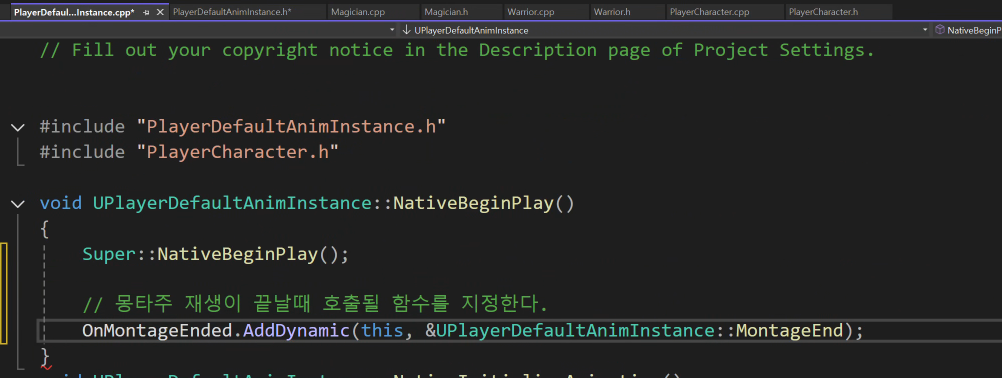Select the active PlayerDefaultAnimInstance.cpp tab
The height and width of the screenshot is (378, 1002).
74,12
